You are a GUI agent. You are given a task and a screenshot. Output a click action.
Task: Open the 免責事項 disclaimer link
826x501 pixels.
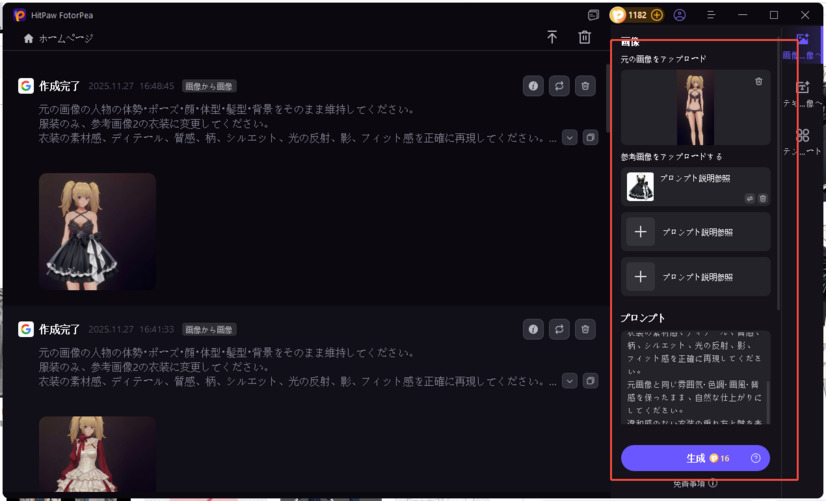[x=690, y=484]
